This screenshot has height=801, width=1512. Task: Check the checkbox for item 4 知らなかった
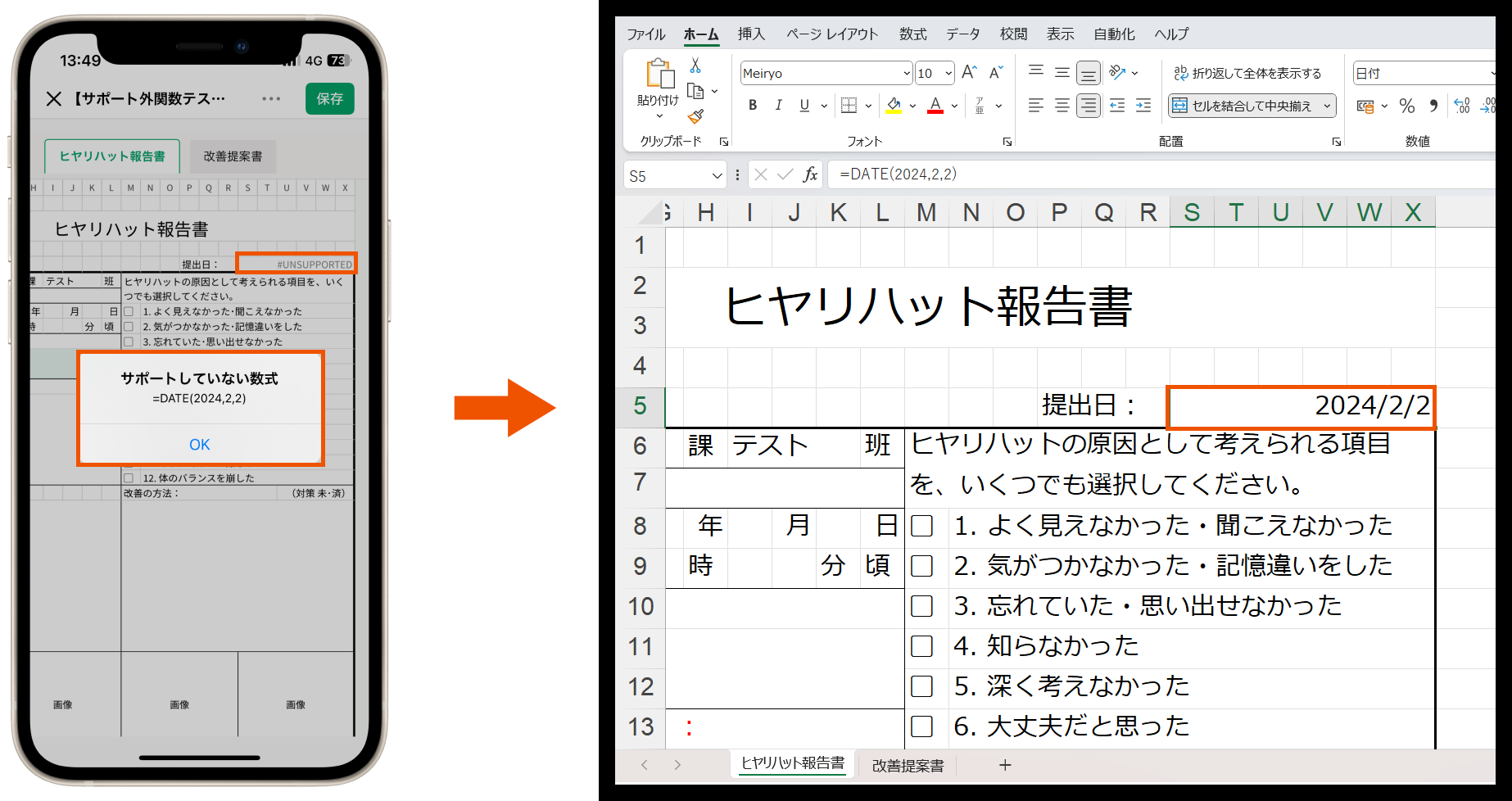pyautogui.click(x=922, y=645)
